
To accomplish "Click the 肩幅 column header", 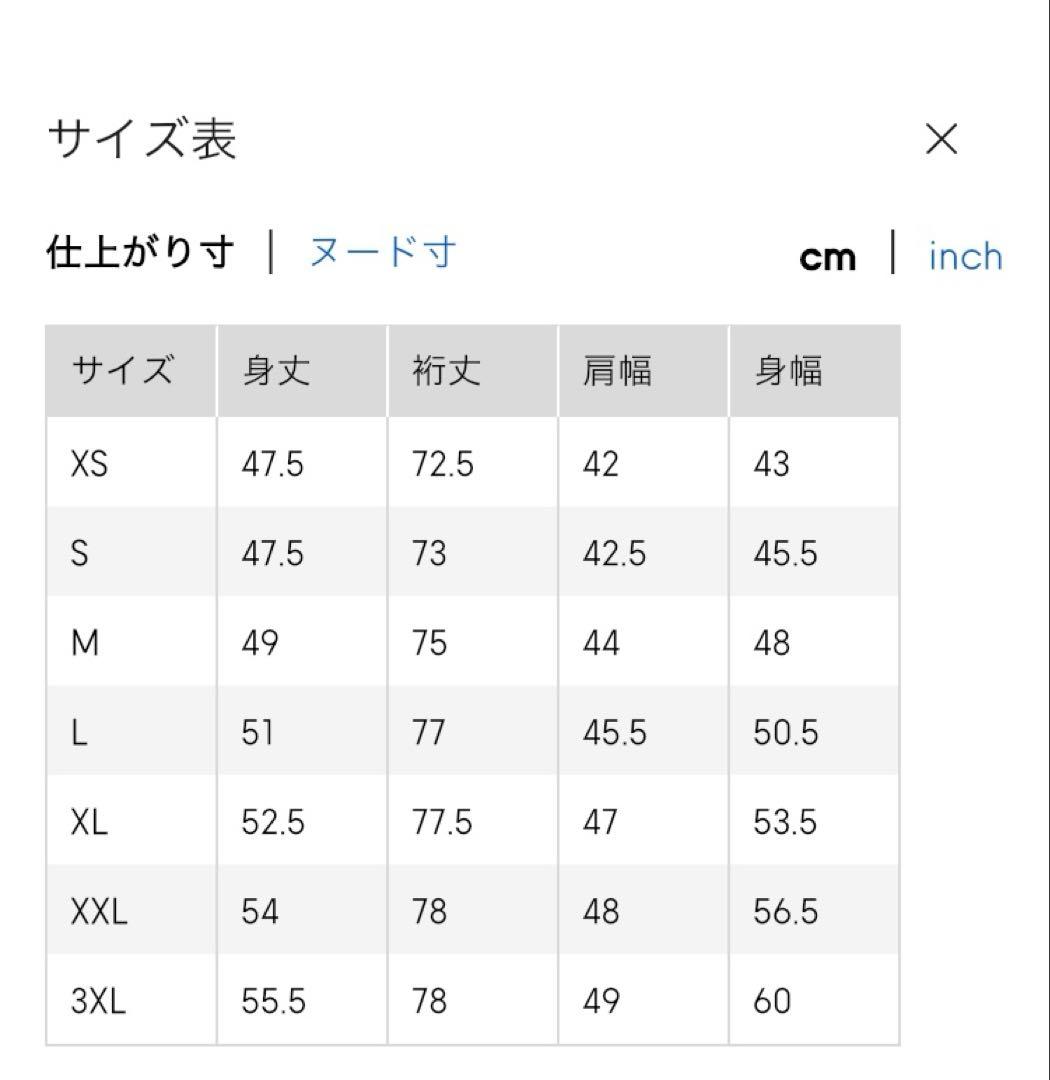I will click(x=617, y=371).
